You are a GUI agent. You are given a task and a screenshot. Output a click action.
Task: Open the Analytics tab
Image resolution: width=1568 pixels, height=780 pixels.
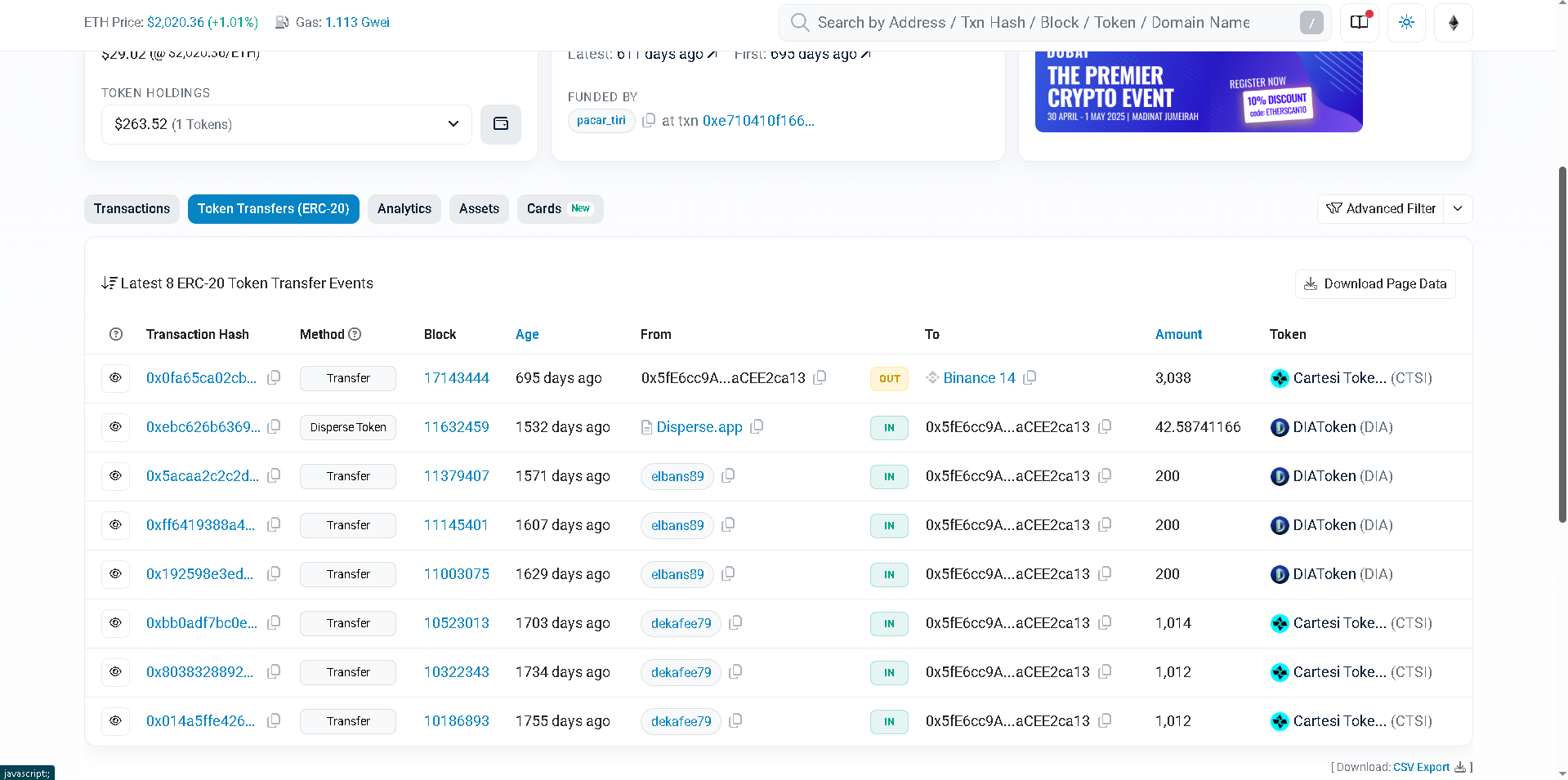pyautogui.click(x=404, y=209)
